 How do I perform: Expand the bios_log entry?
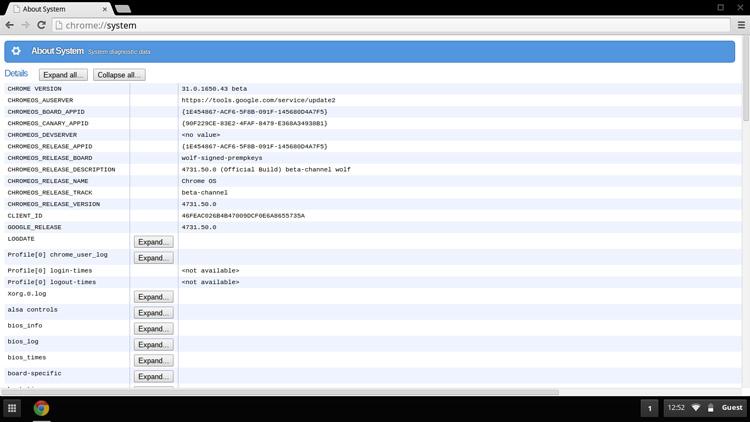pyautogui.click(x=154, y=345)
